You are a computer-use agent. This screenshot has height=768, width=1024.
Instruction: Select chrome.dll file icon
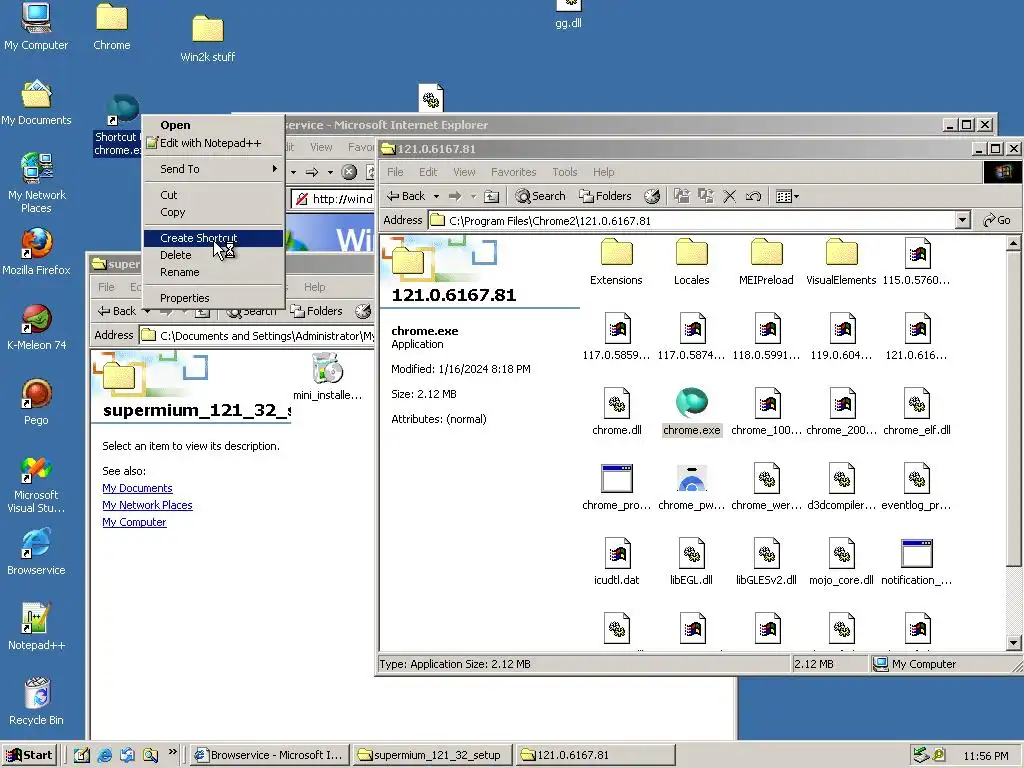pos(616,411)
